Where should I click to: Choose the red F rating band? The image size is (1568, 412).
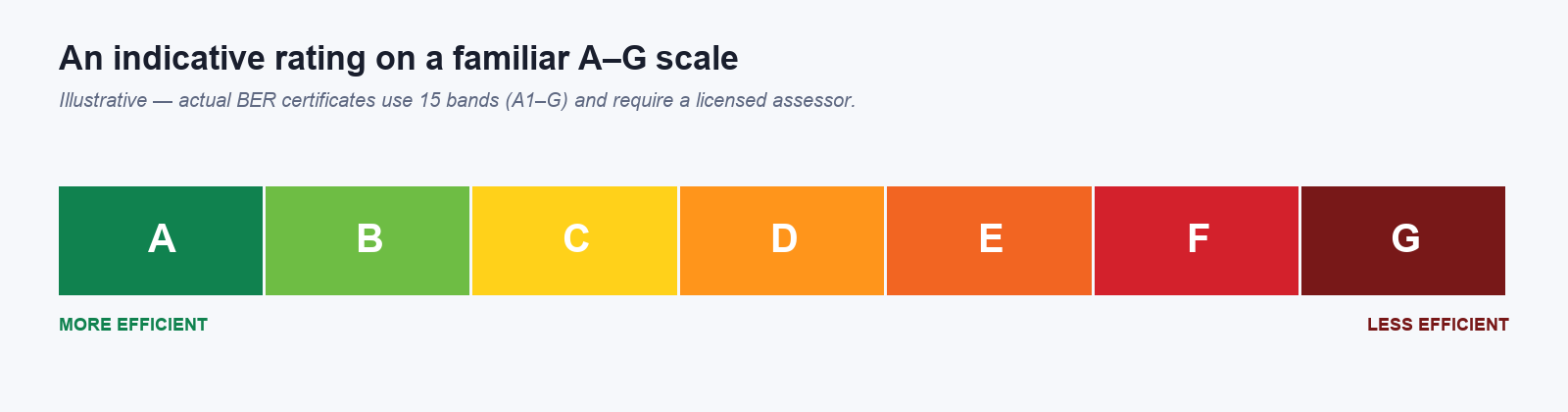click(1197, 240)
